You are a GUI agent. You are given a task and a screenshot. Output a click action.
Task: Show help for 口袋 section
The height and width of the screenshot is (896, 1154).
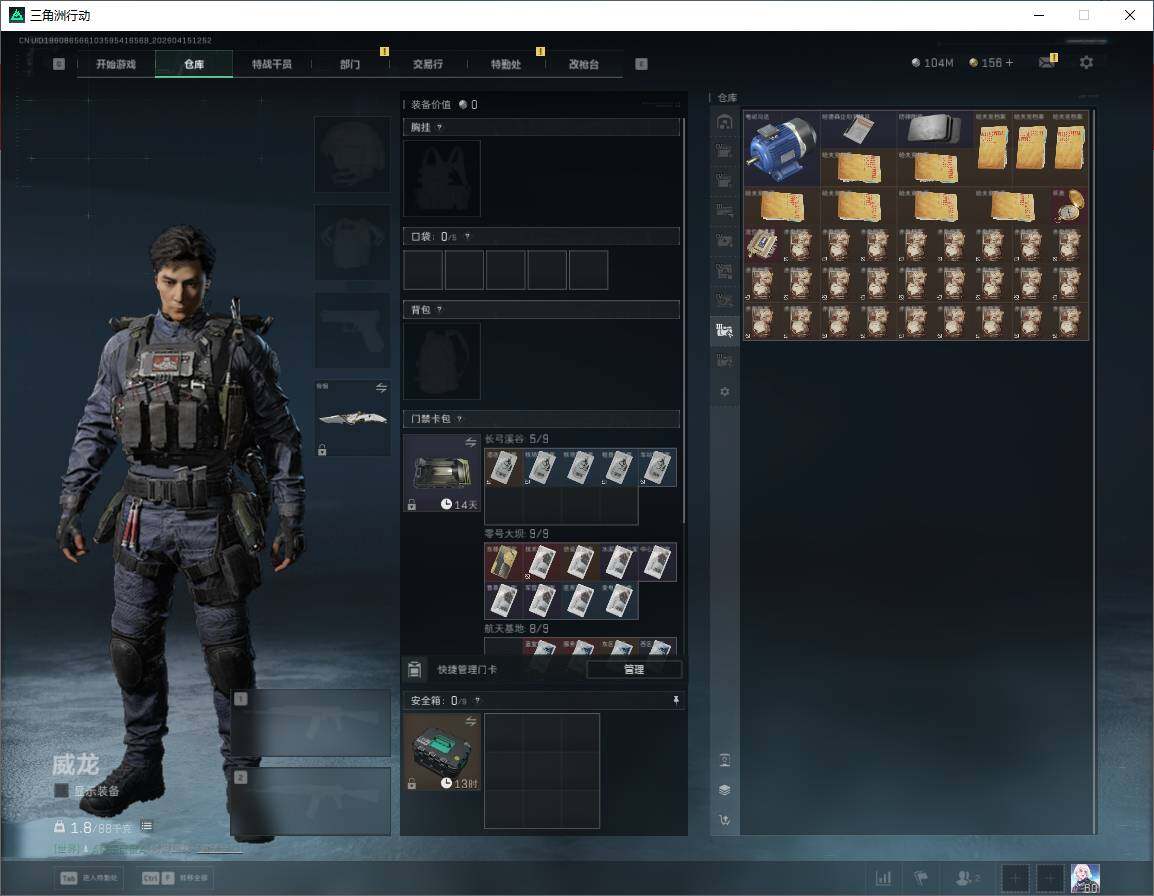467,236
